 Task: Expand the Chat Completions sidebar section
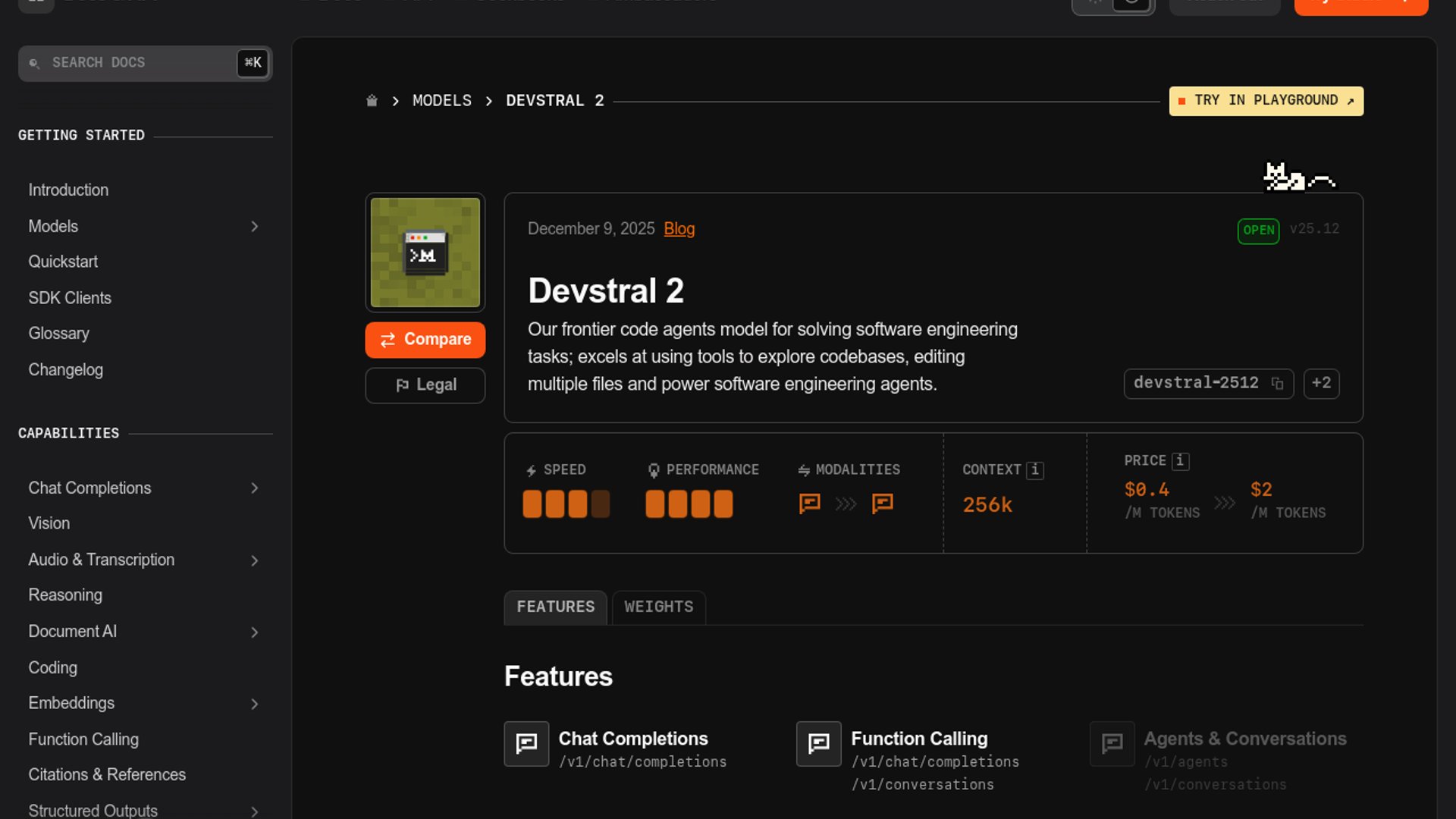[255, 488]
